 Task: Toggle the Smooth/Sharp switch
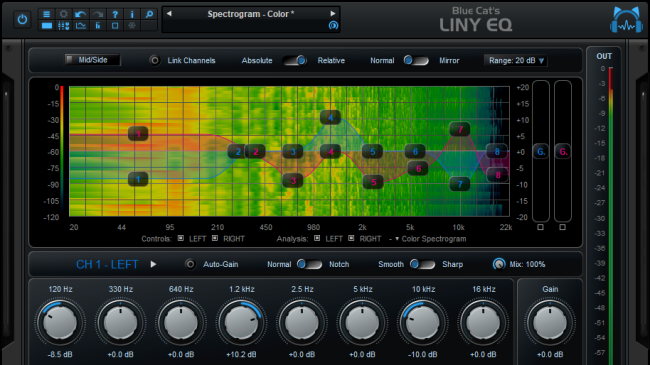pyautogui.click(x=422, y=264)
